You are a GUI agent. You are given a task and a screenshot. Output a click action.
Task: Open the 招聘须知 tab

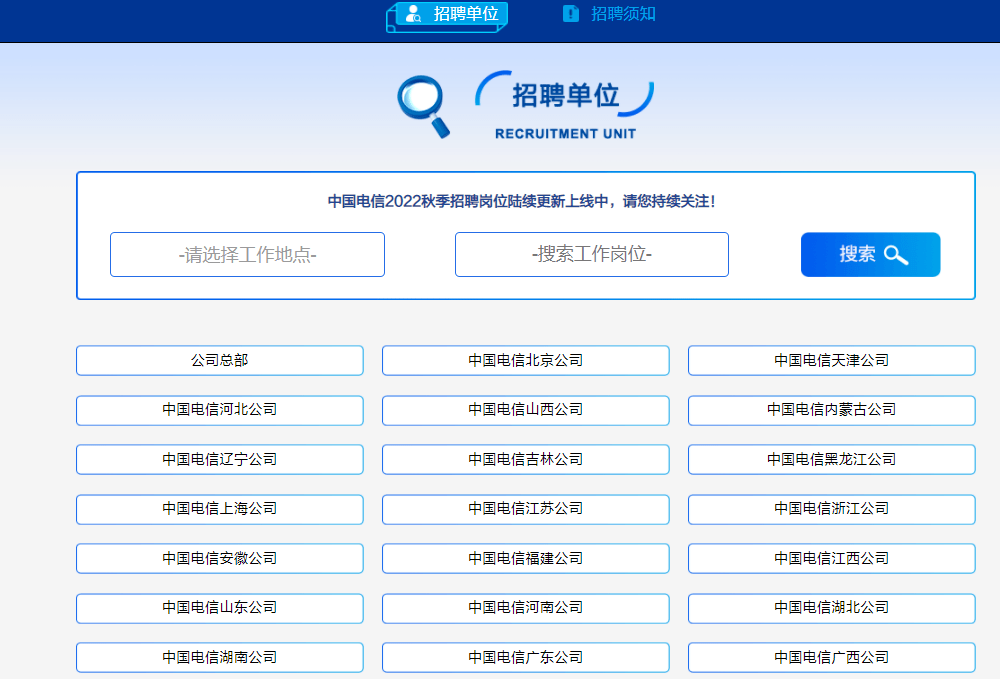click(609, 14)
